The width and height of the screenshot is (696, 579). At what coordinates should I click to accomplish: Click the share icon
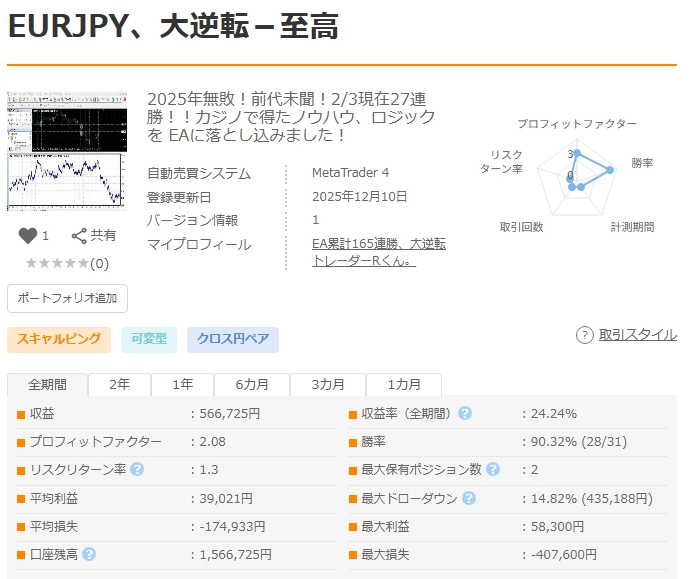click(x=80, y=236)
